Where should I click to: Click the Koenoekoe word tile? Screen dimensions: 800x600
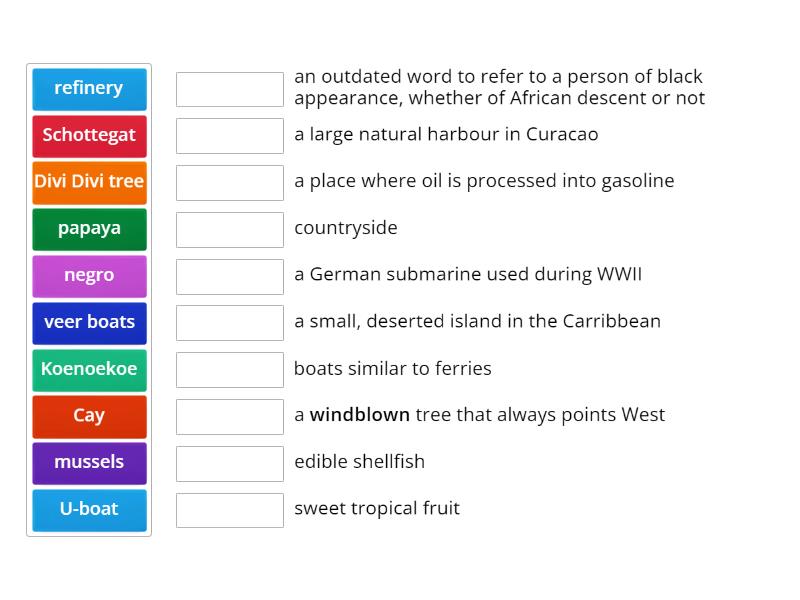click(x=89, y=369)
